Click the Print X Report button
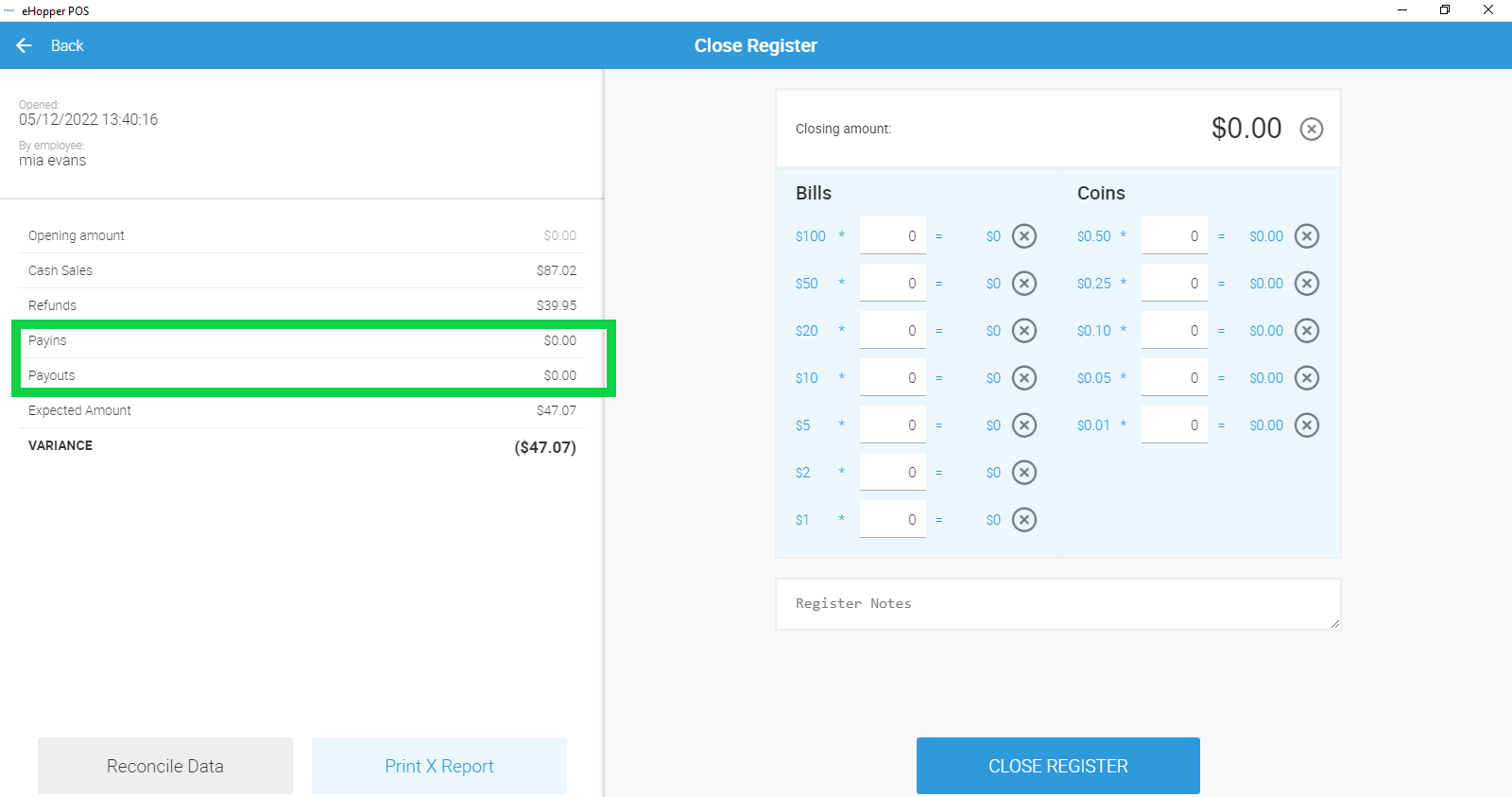The image size is (1512, 797). [x=439, y=766]
